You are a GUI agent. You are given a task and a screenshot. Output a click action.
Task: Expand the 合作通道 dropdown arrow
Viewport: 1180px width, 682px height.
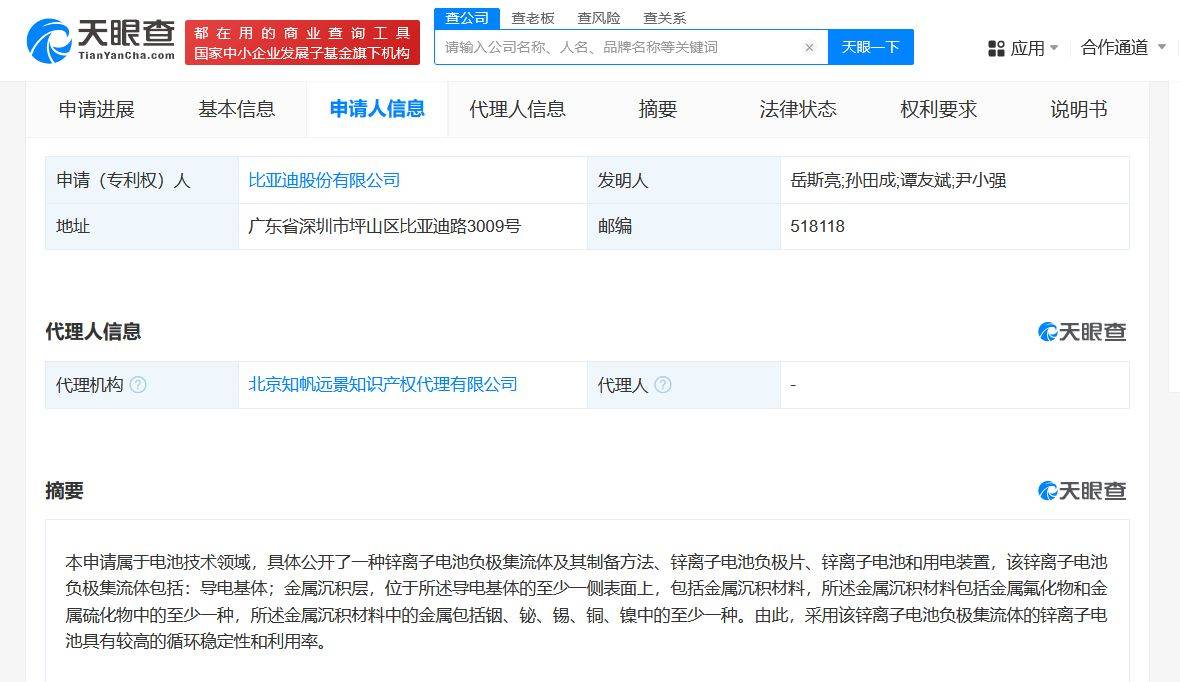click(1161, 47)
